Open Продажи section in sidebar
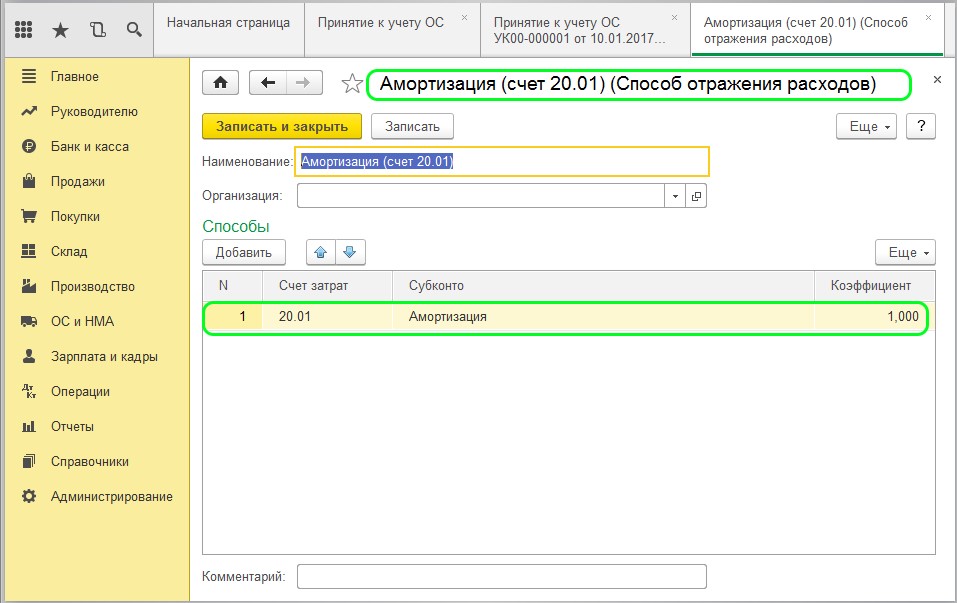The height and width of the screenshot is (603, 957). click(78, 182)
